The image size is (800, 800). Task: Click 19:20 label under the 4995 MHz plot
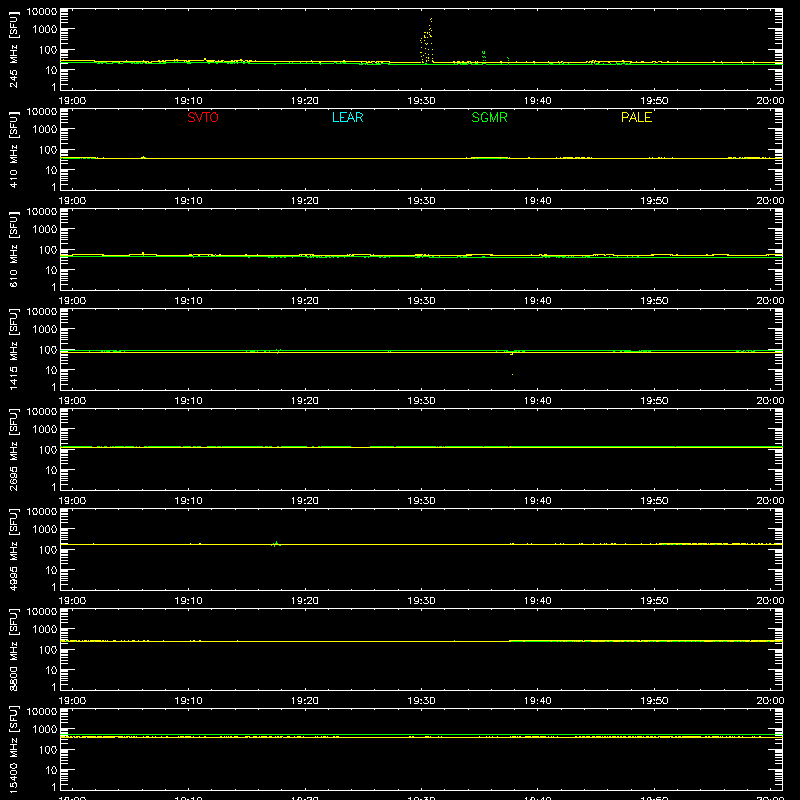pyautogui.click(x=305, y=601)
